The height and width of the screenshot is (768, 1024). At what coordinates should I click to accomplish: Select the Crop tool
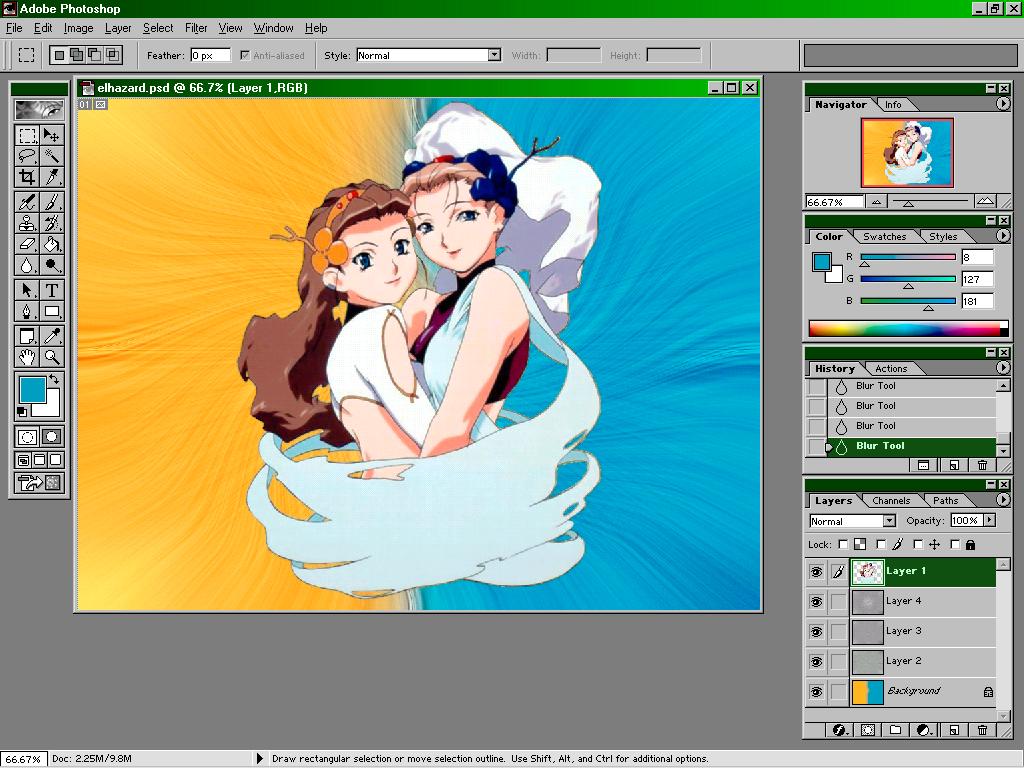tap(27, 177)
